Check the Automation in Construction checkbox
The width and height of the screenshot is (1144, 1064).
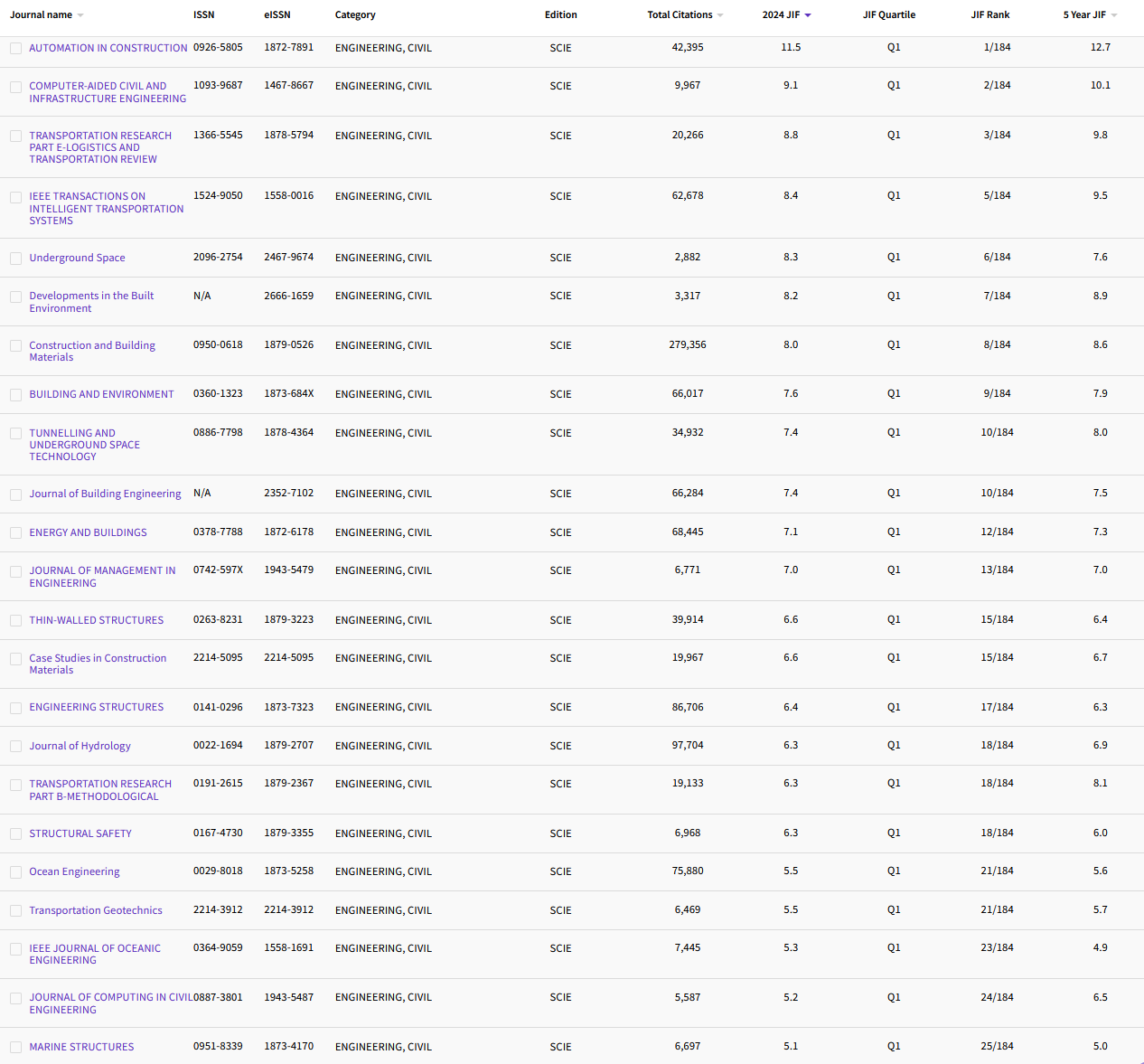16,49
